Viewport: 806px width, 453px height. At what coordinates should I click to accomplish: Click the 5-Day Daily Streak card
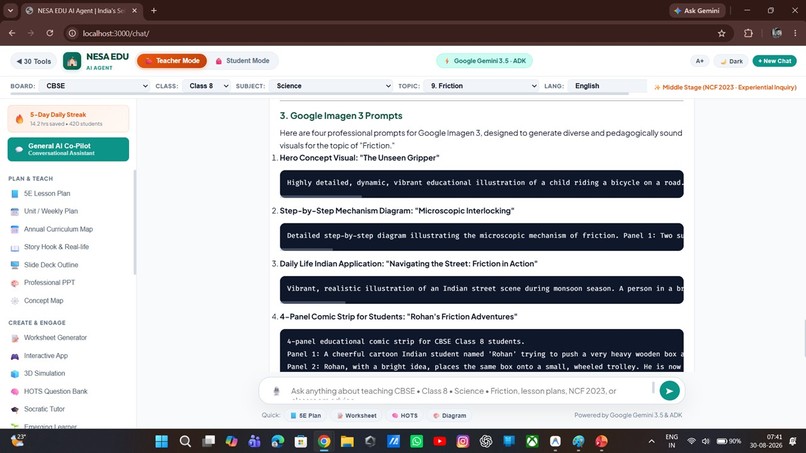[x=68, y=119]
